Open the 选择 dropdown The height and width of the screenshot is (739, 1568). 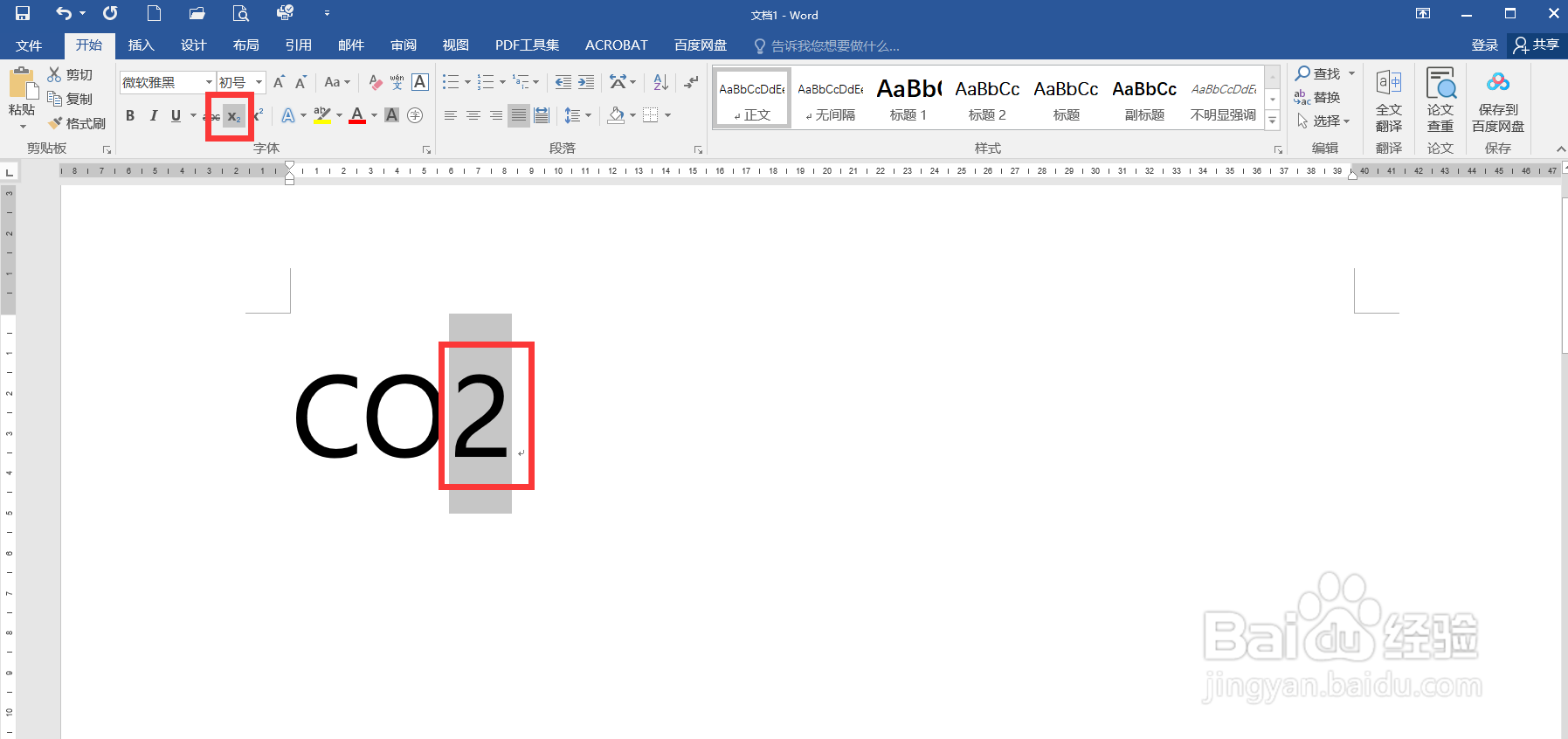[x=1323, y=121]
